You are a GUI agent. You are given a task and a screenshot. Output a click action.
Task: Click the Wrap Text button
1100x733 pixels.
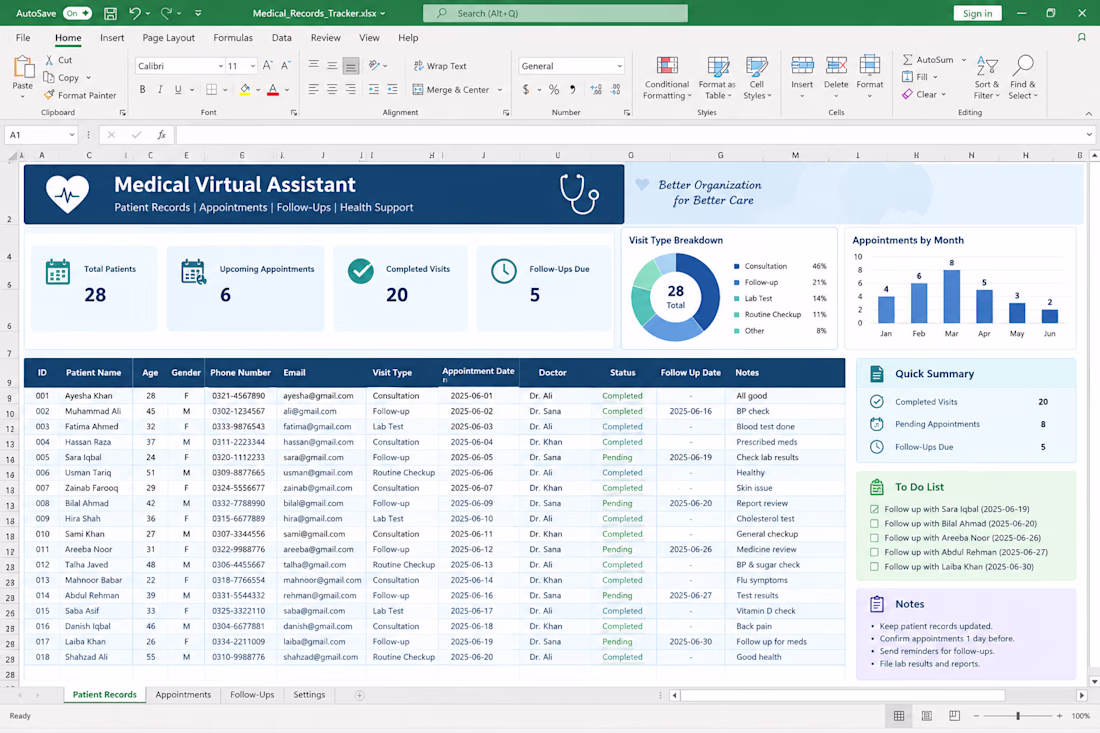(x=440, y=65)
